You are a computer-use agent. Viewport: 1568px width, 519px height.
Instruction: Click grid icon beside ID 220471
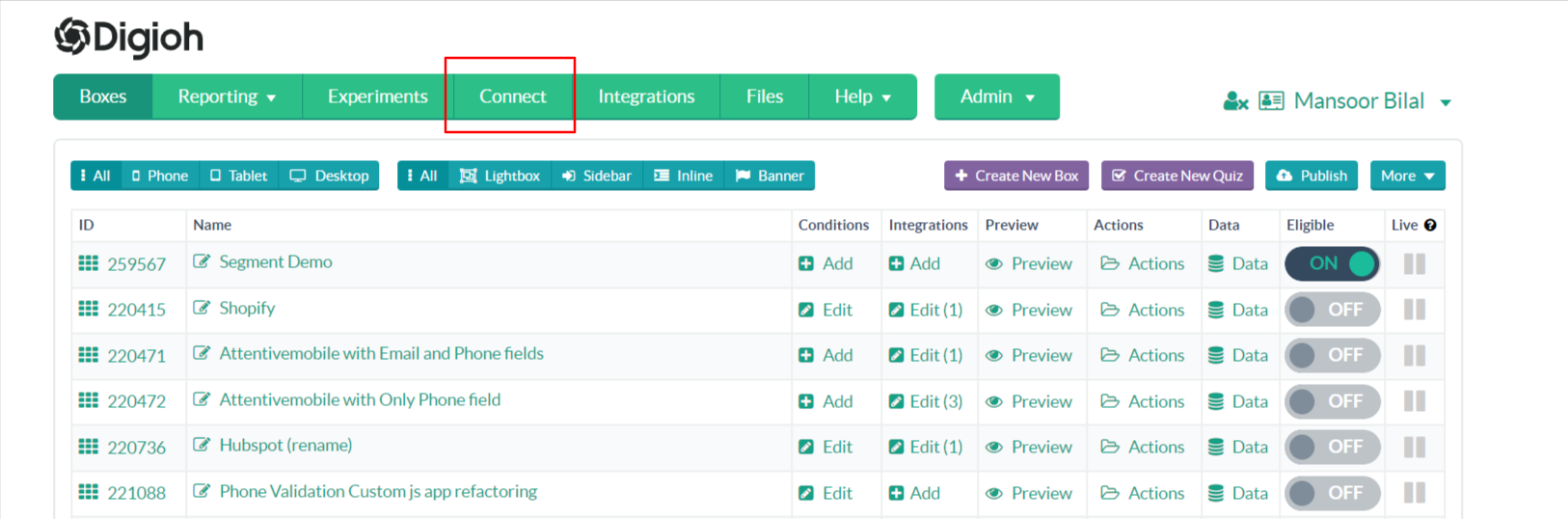pos(89,355)
